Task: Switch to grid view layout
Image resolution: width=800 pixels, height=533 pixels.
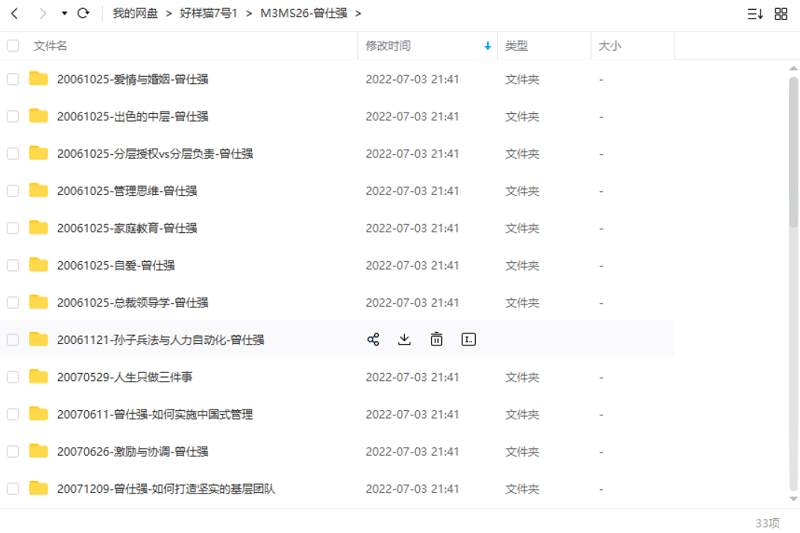Action: (781, 14)
